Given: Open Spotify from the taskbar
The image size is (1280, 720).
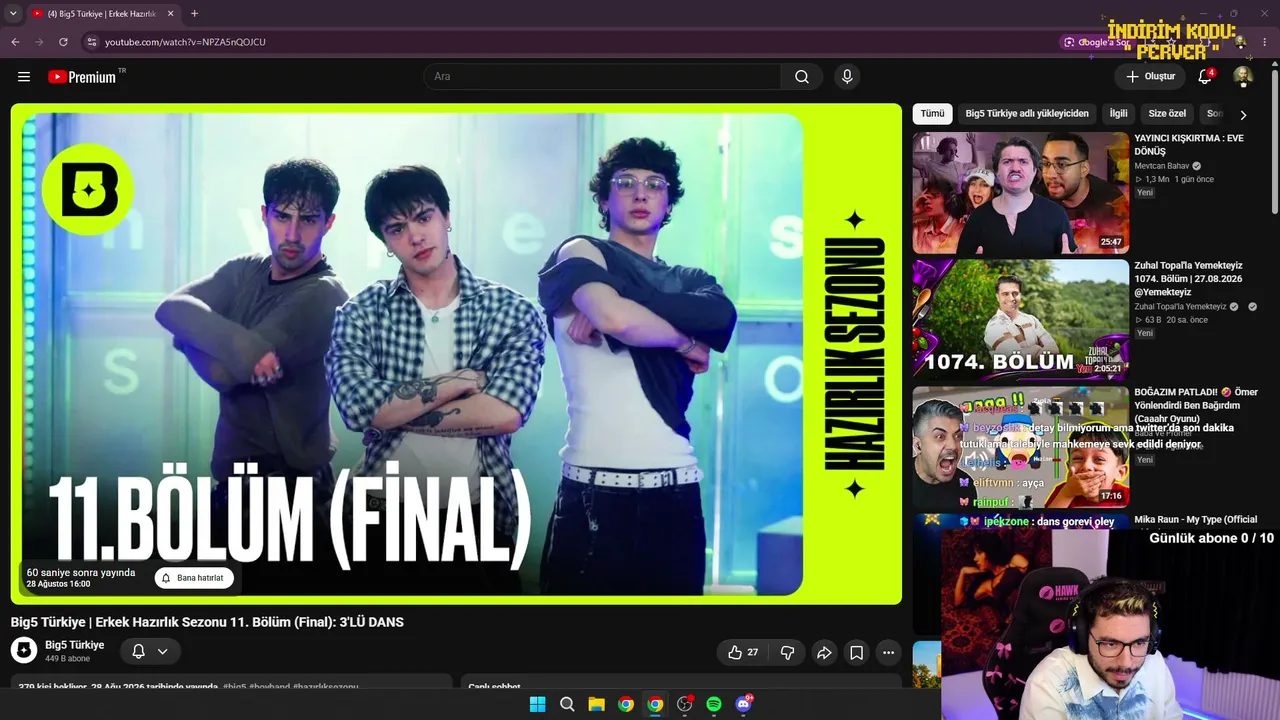Looking at the screenshot, I should [x=714, y=704].
